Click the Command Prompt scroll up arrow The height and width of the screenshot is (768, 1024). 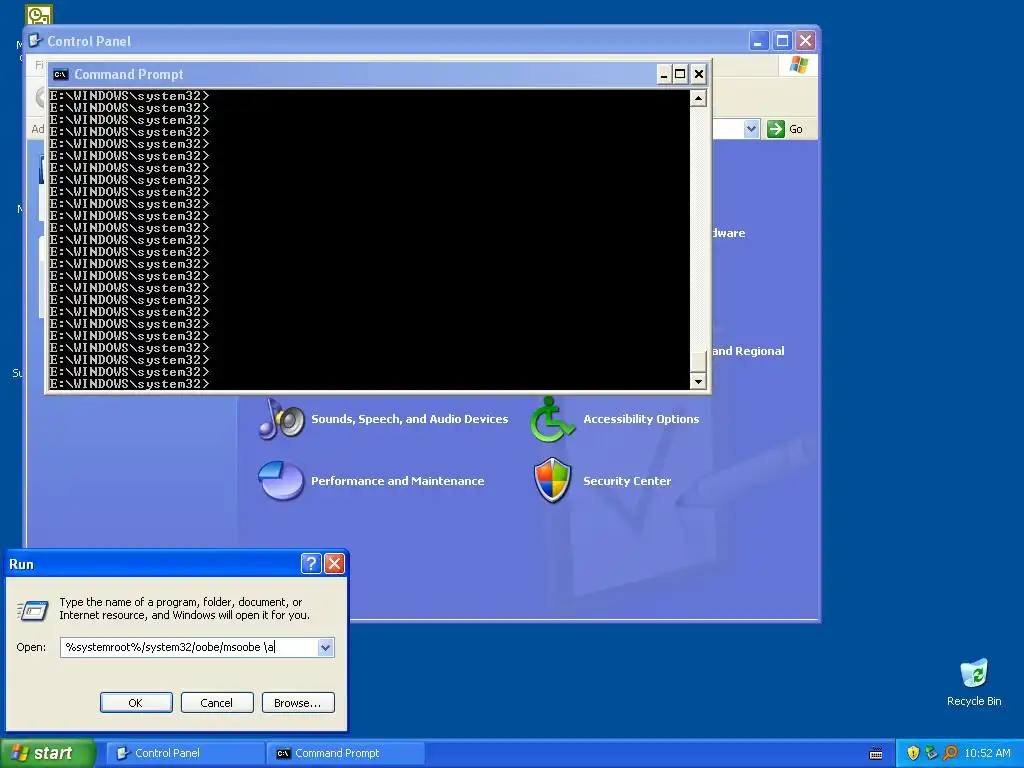pyautogui.click(x=698, y=98)
